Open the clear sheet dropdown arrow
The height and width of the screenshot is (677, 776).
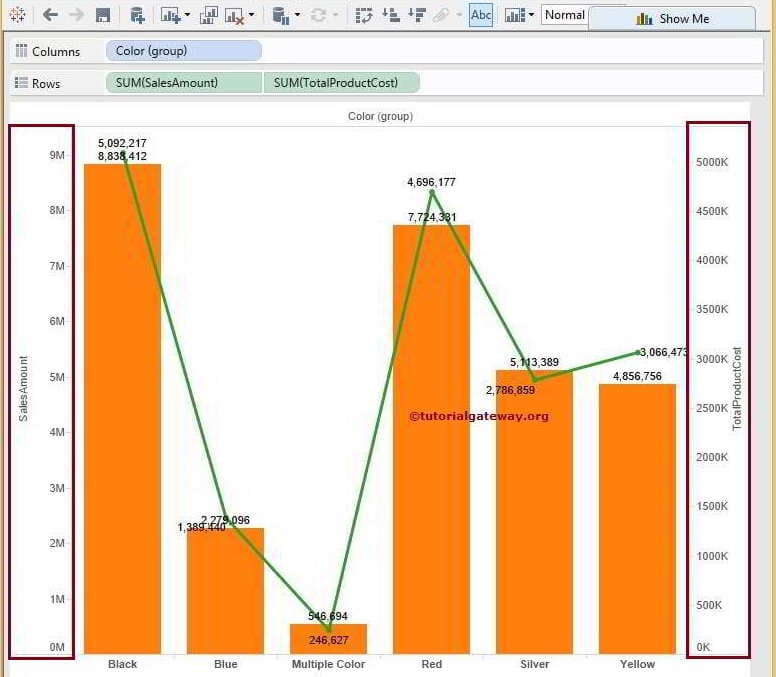pyautogui.click(x=251, y=15)
